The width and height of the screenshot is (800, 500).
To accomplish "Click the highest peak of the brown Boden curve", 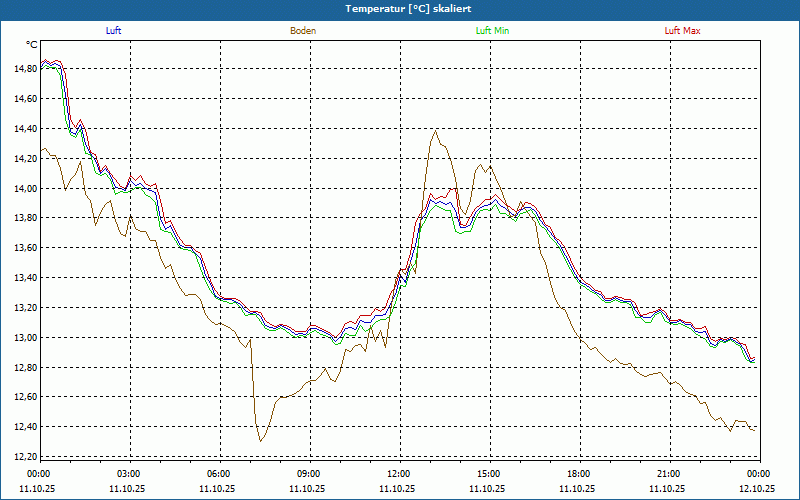I will tap(435, 130).
